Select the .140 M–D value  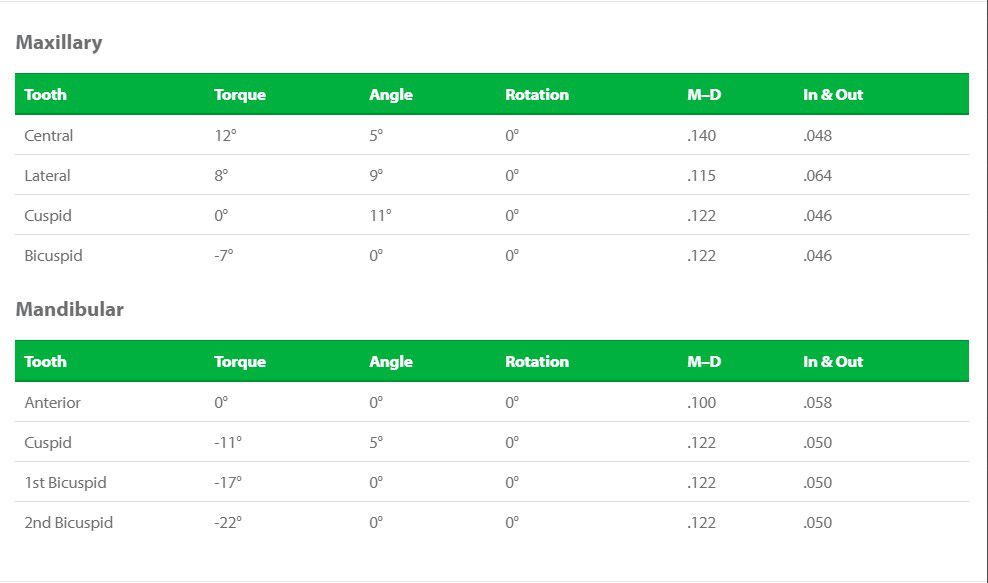tap(701, 136)
